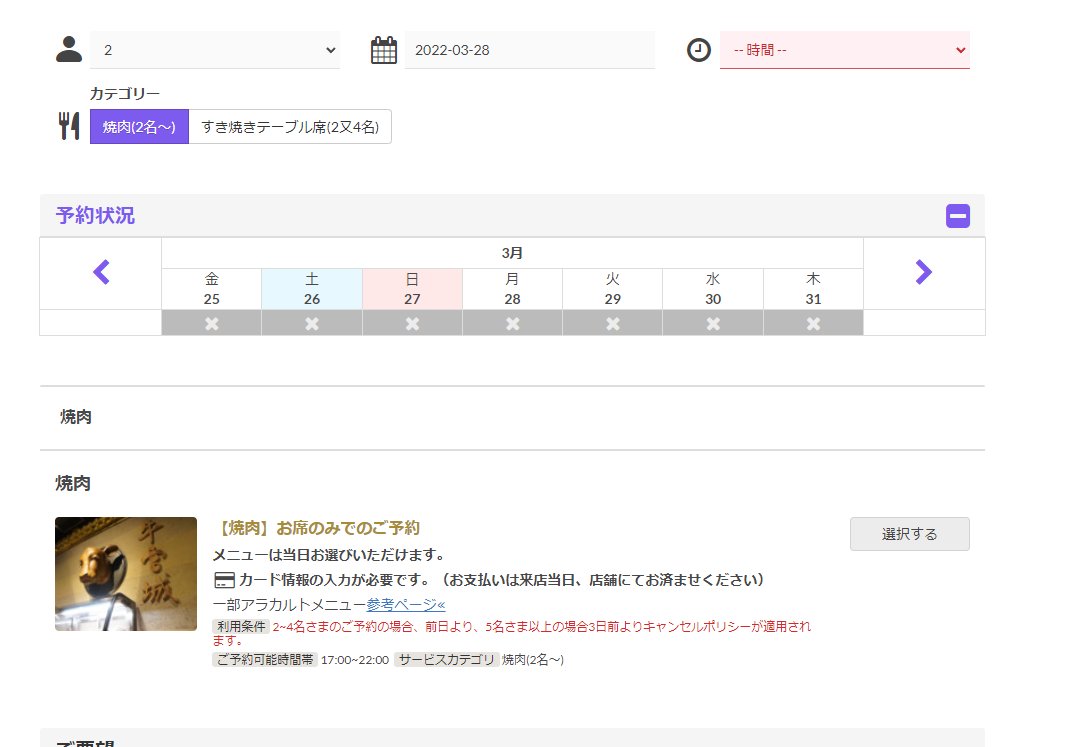Open the 【焼肉】お席のみでのご予約 title
The width and height of the screenshot is (1075, 747).
(x=316, y=528)
